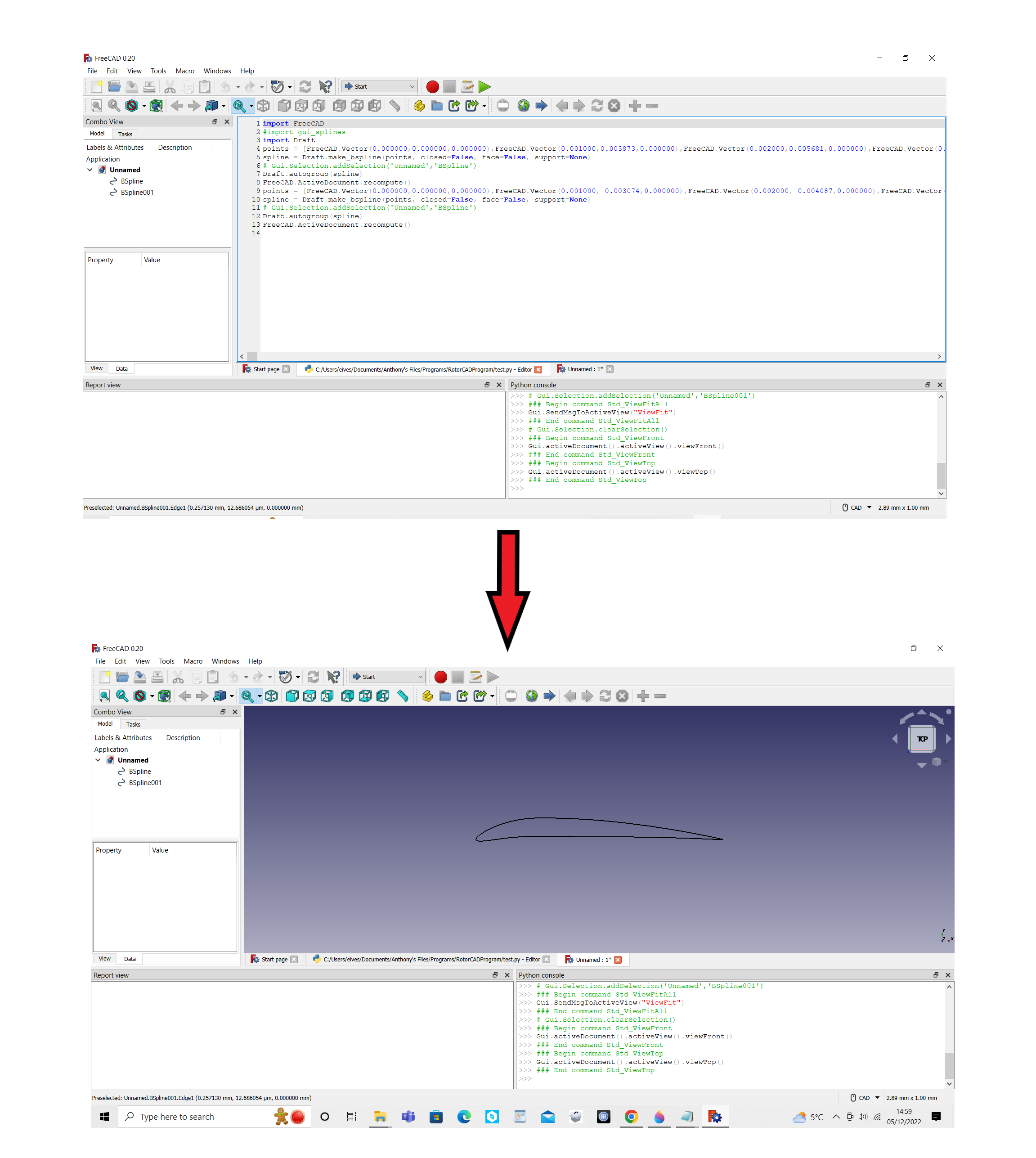Click Open website globe icon in lower window
The height and width of the screenshot is (1158, 1036).
pyautogui.click(x=532, y=696)
